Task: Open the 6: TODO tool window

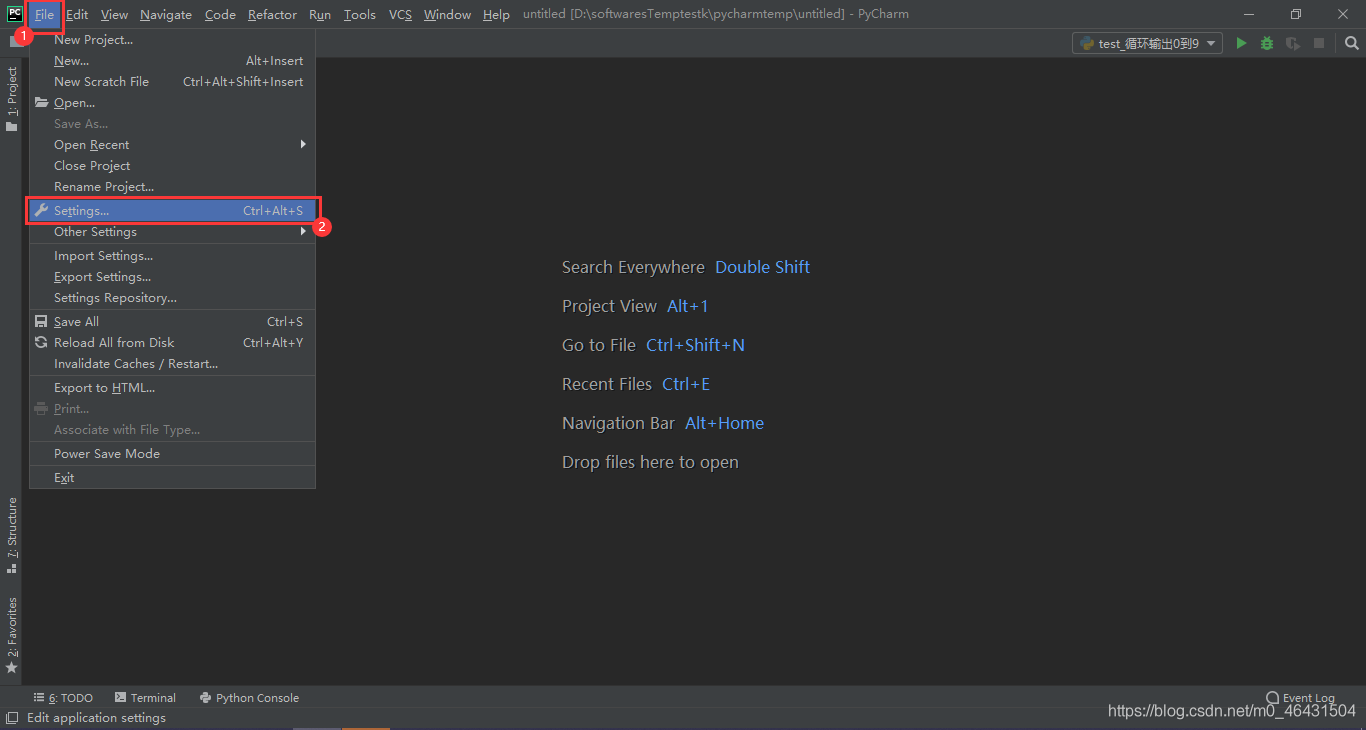Action: coord(63,698)
